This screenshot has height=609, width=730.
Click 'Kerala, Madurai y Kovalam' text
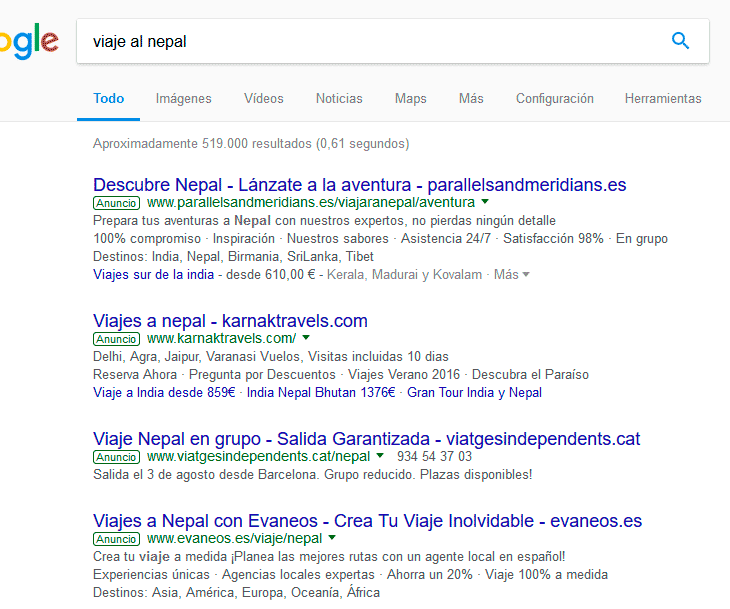404,274
